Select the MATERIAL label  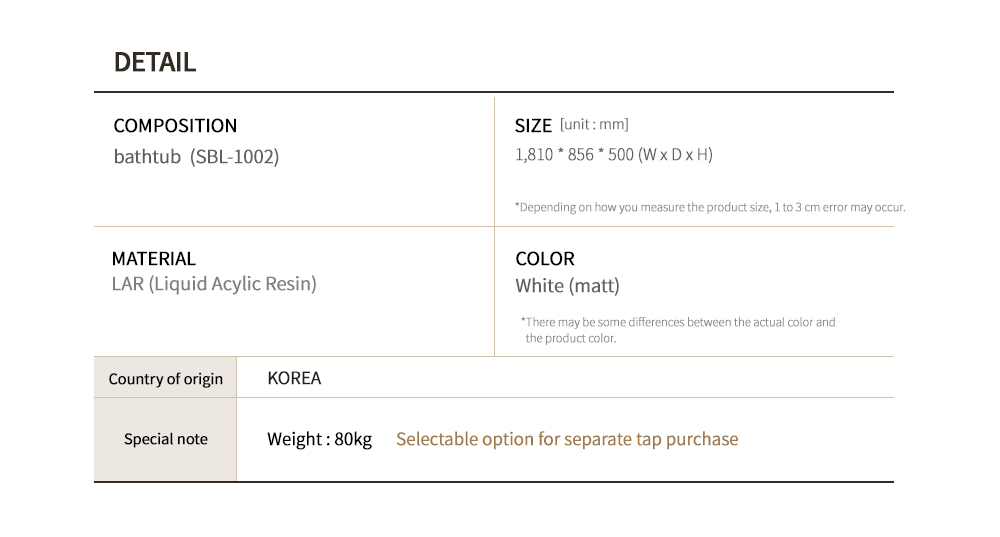click(154, 259)
